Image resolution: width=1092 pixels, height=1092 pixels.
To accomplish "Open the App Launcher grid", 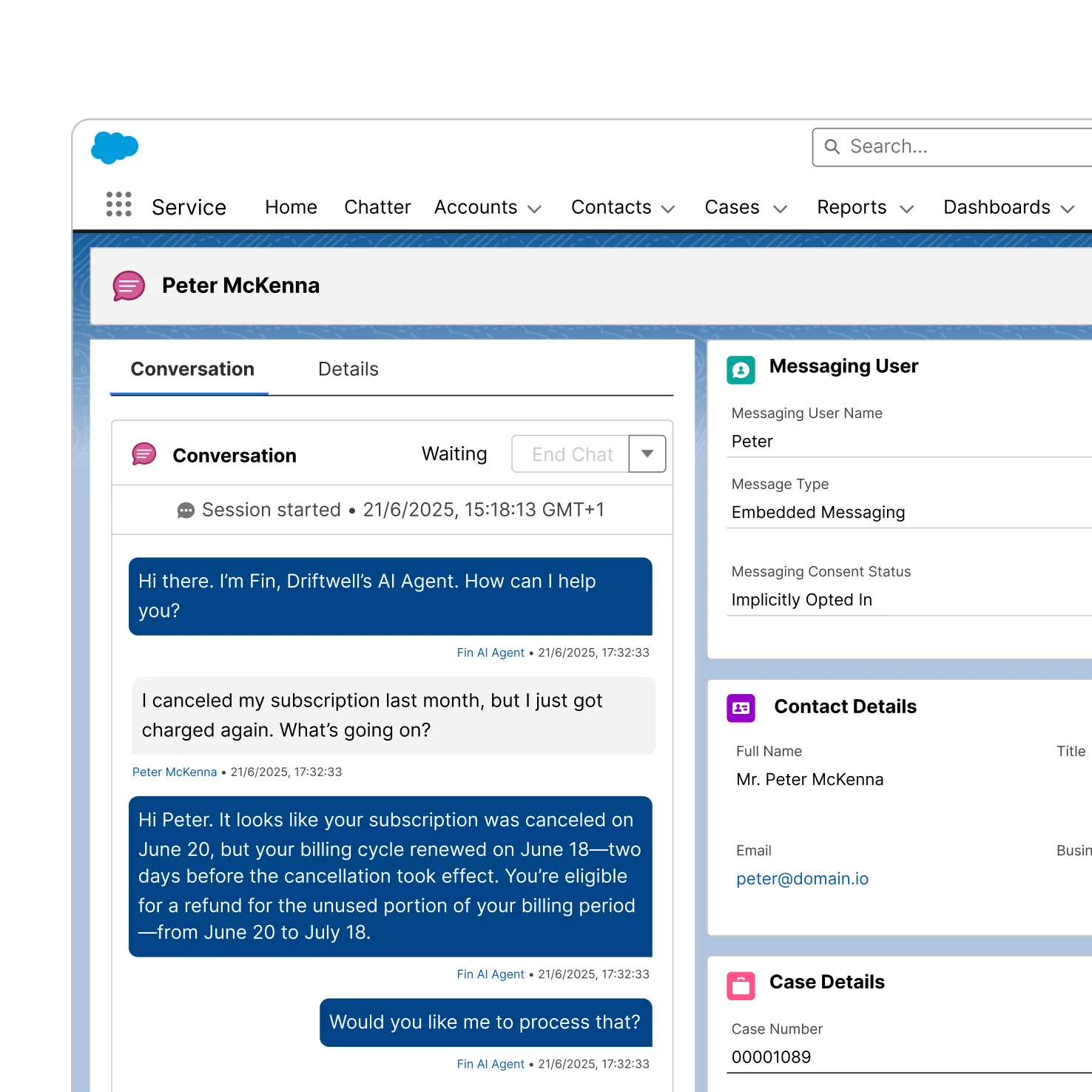I will pos(118,204).
